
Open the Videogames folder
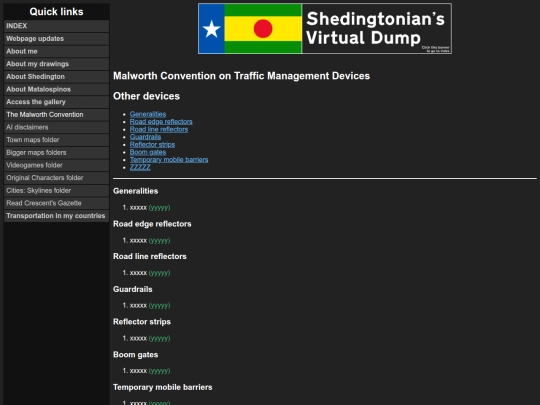click(x=56, y=165)
